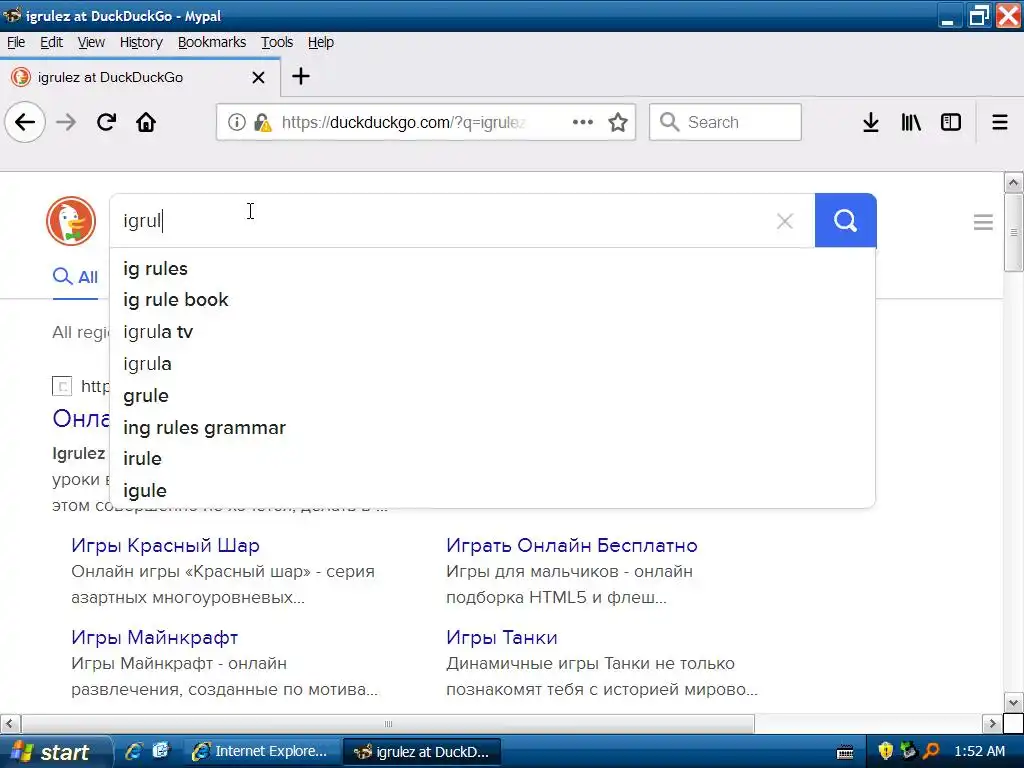Choose suggestion 'ig rules'

[493, 268]
